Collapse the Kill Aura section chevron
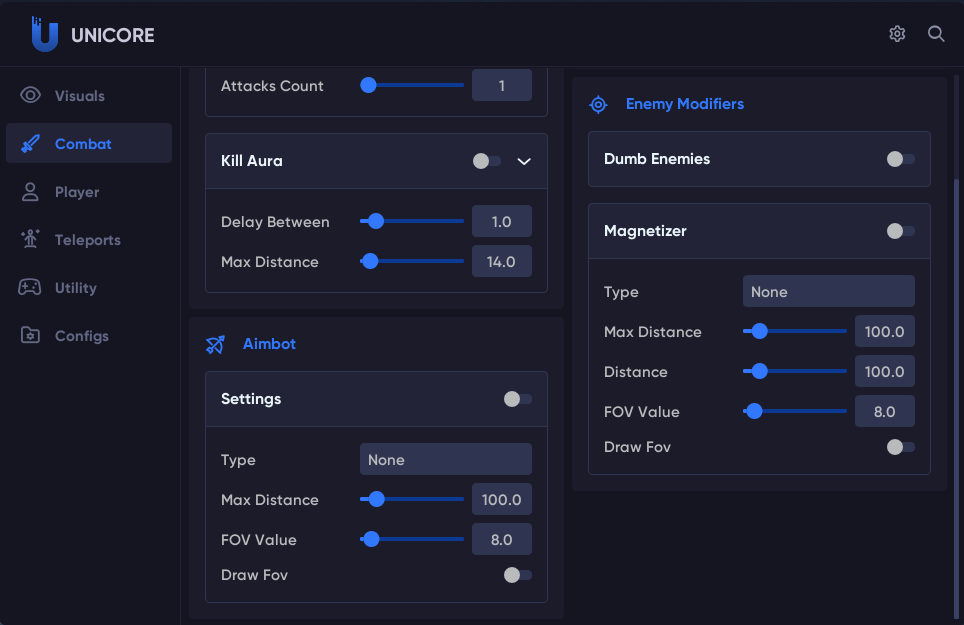This screenshot has width=964, height=625. [524, 161]
